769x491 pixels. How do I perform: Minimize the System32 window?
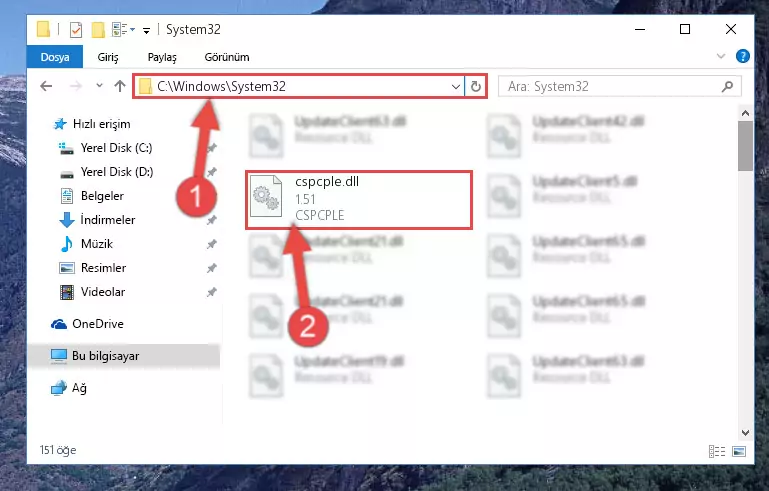pos(640,29)
